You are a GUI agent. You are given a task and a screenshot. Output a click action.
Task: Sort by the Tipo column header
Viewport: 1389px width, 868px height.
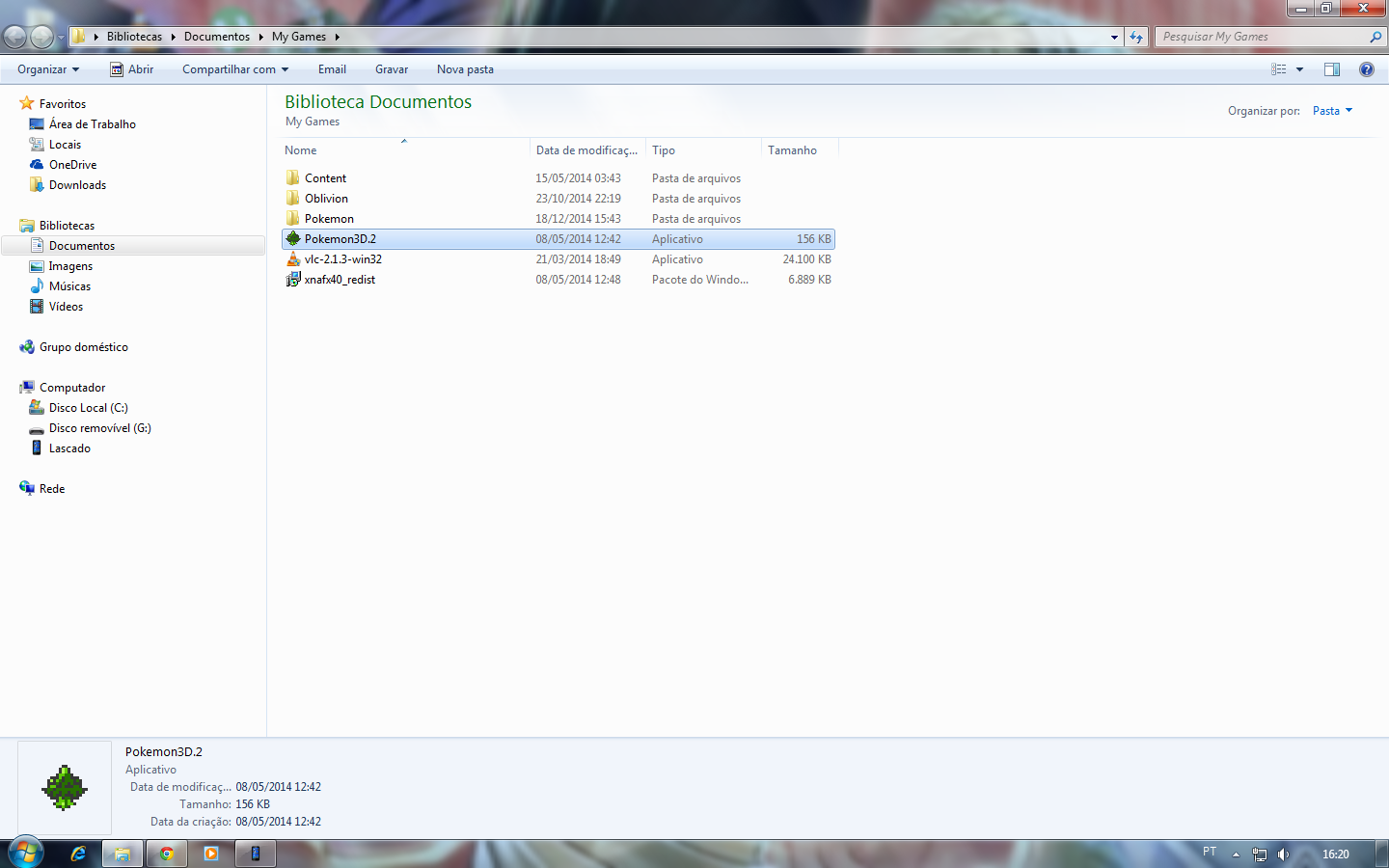coord(703,150)
